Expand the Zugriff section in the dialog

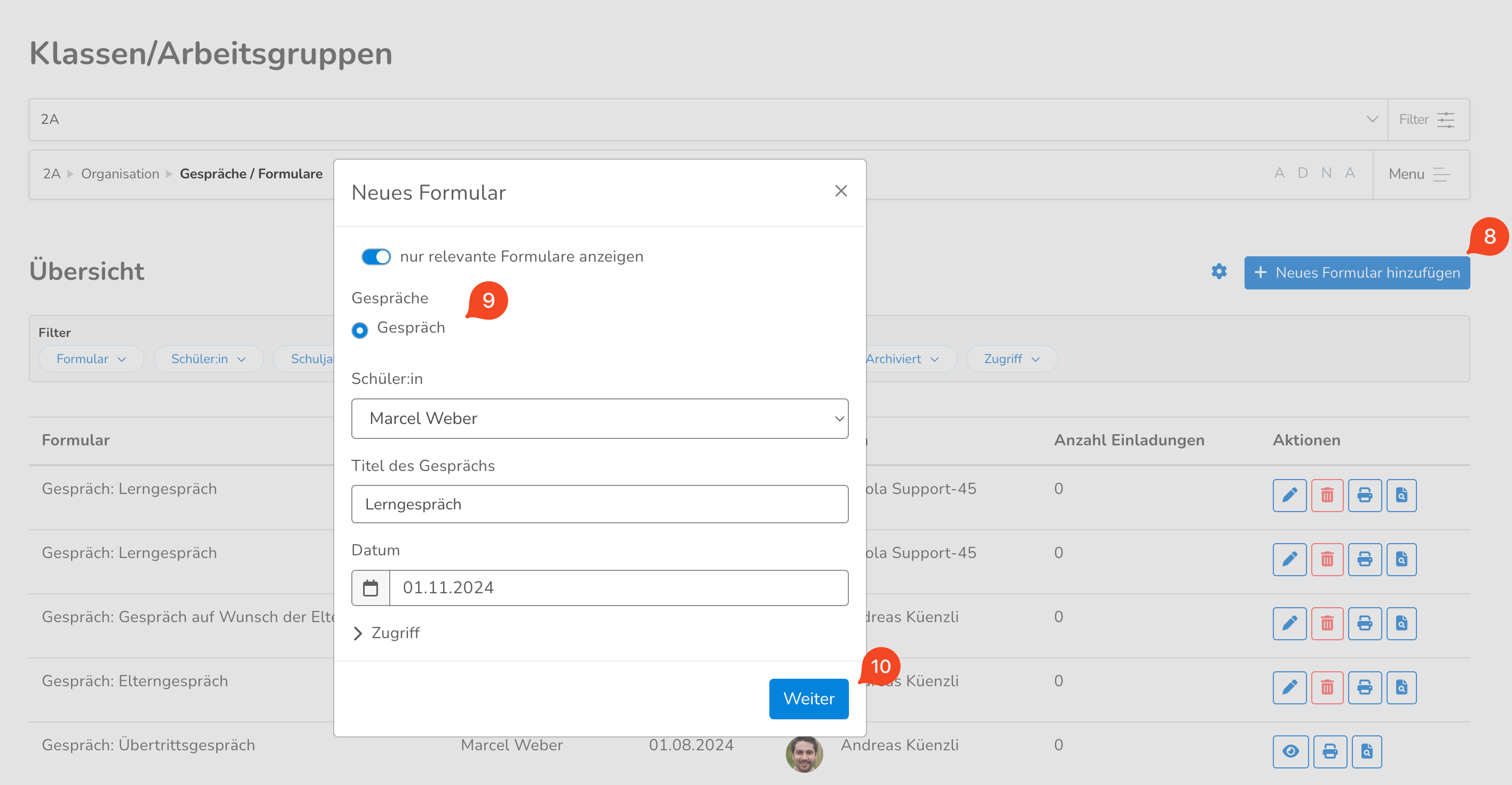coord(387,633)
